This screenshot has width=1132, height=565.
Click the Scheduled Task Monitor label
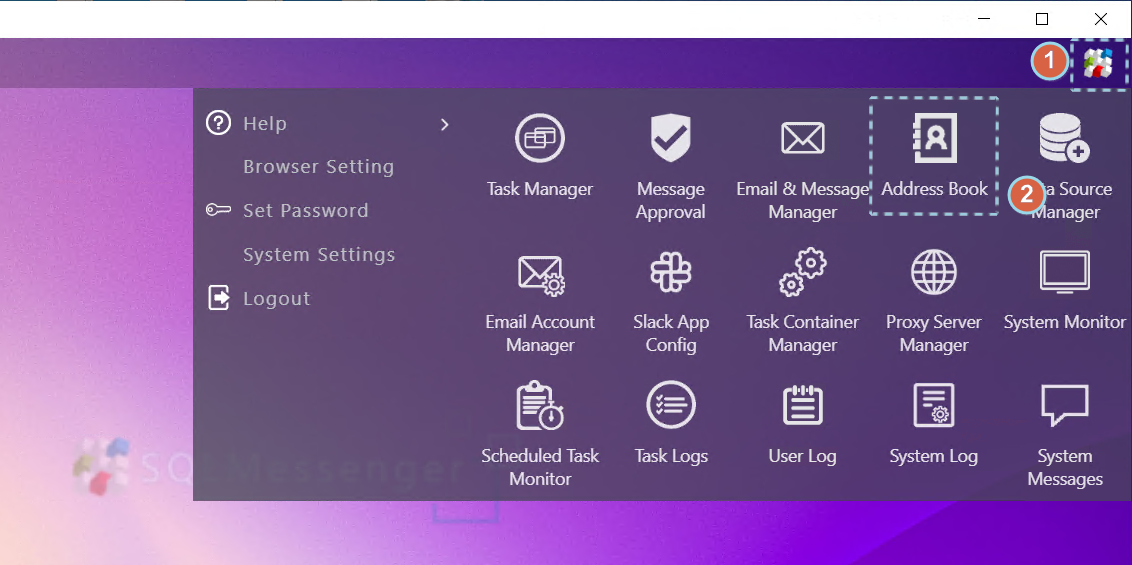pos(540,468)
